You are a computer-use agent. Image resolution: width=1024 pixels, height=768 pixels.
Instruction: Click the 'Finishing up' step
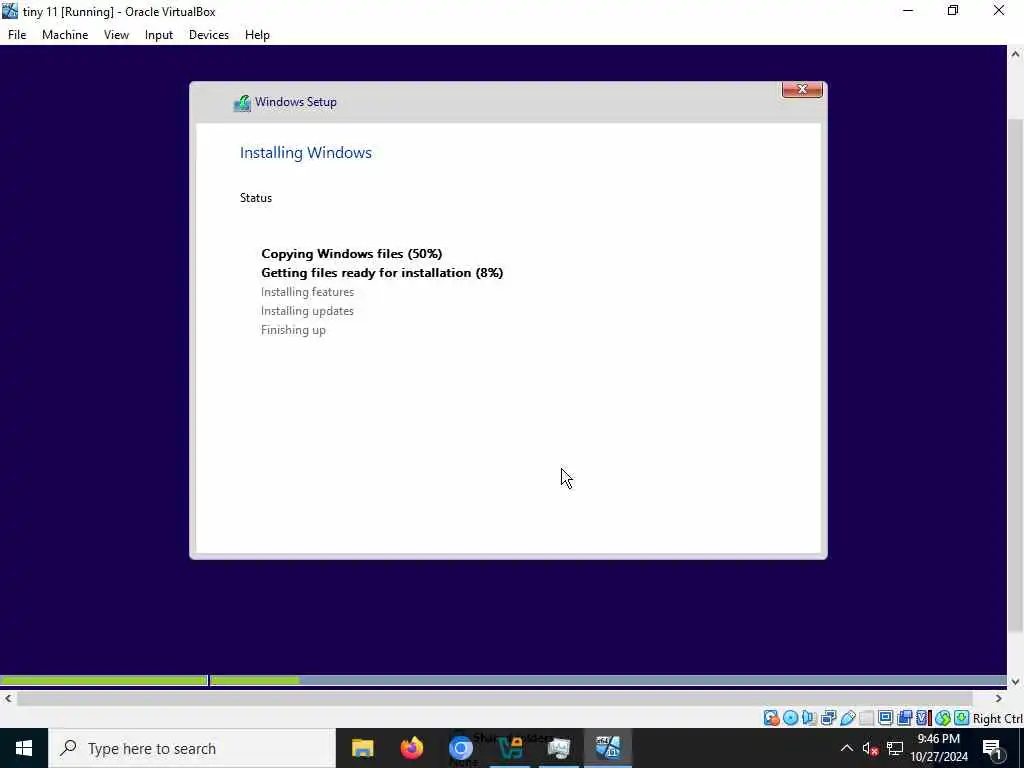[x=293, y=330]
